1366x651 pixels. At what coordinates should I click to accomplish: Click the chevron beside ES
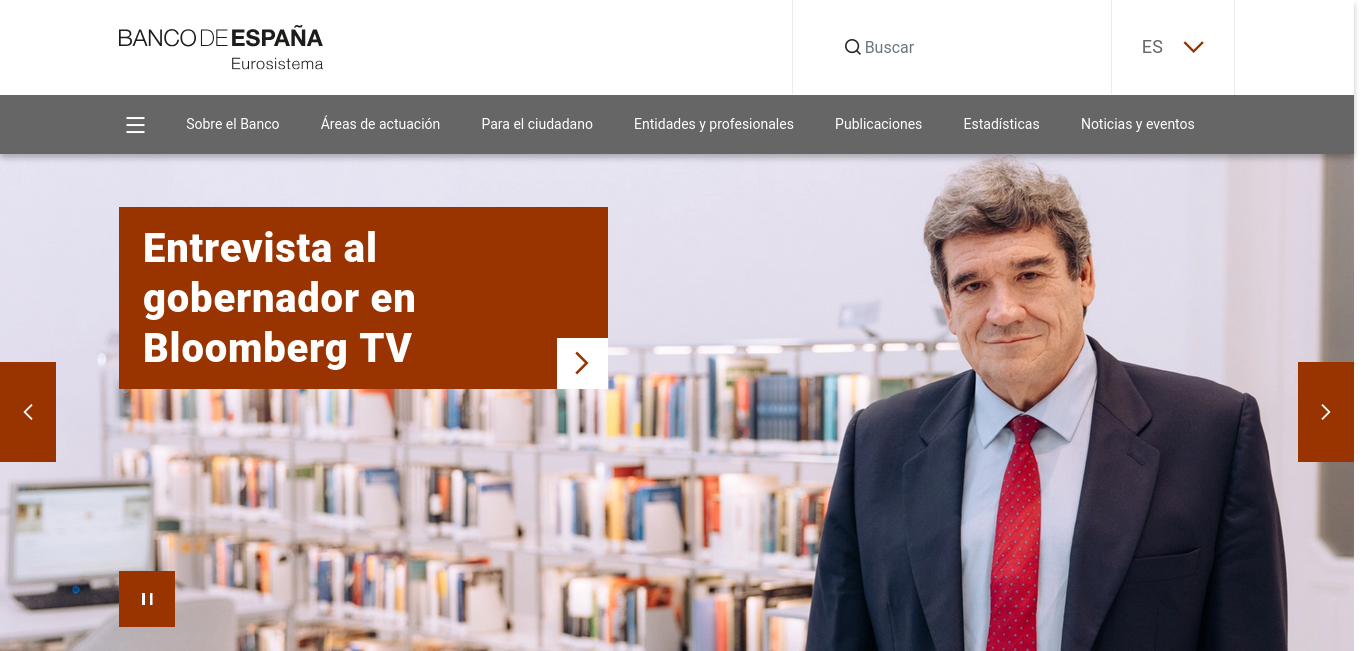[x=1193, y=47]
